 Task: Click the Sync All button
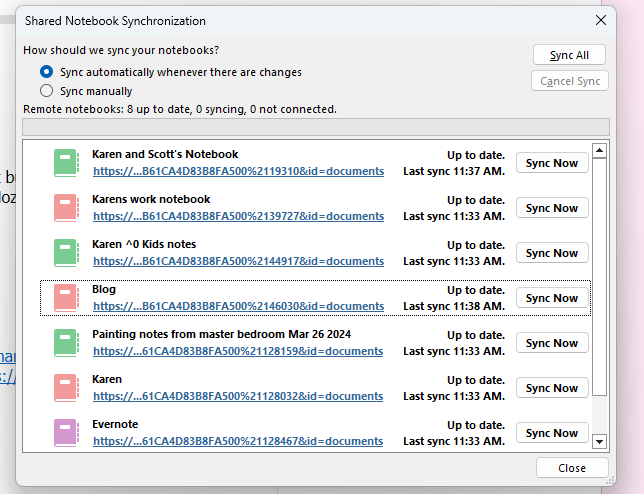569,55
